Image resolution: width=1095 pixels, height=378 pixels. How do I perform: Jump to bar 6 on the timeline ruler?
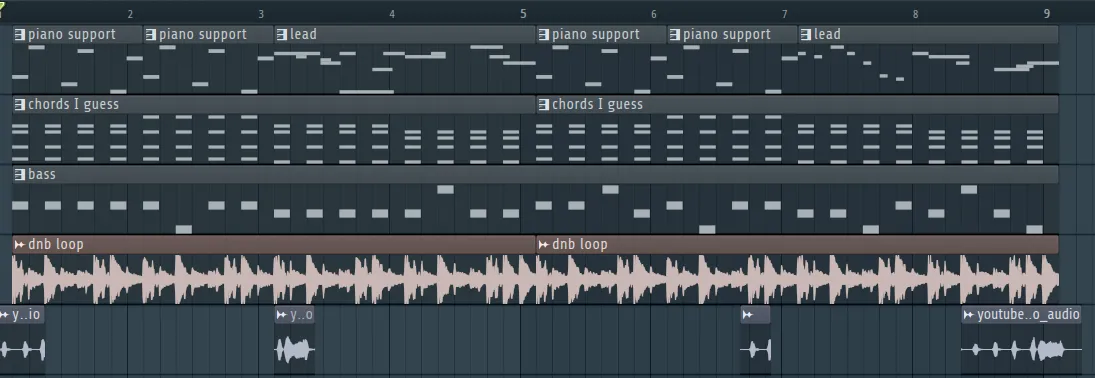tap(654, 14)
